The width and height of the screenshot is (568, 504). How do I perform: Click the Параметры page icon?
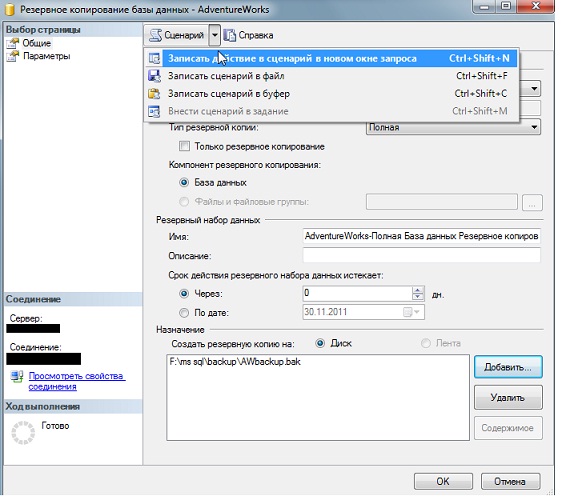(13, 56)
